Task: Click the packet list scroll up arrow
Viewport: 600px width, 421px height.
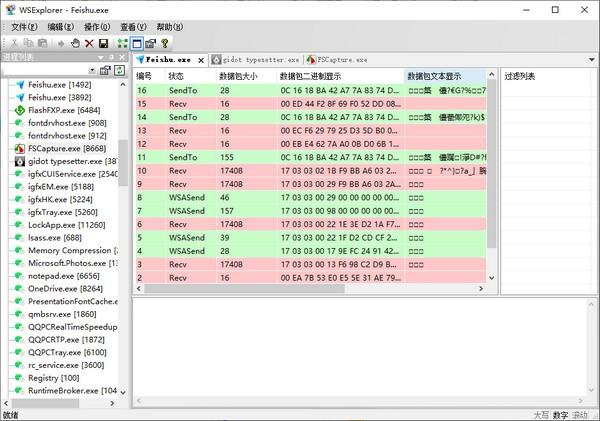Action: pos(492,74)
